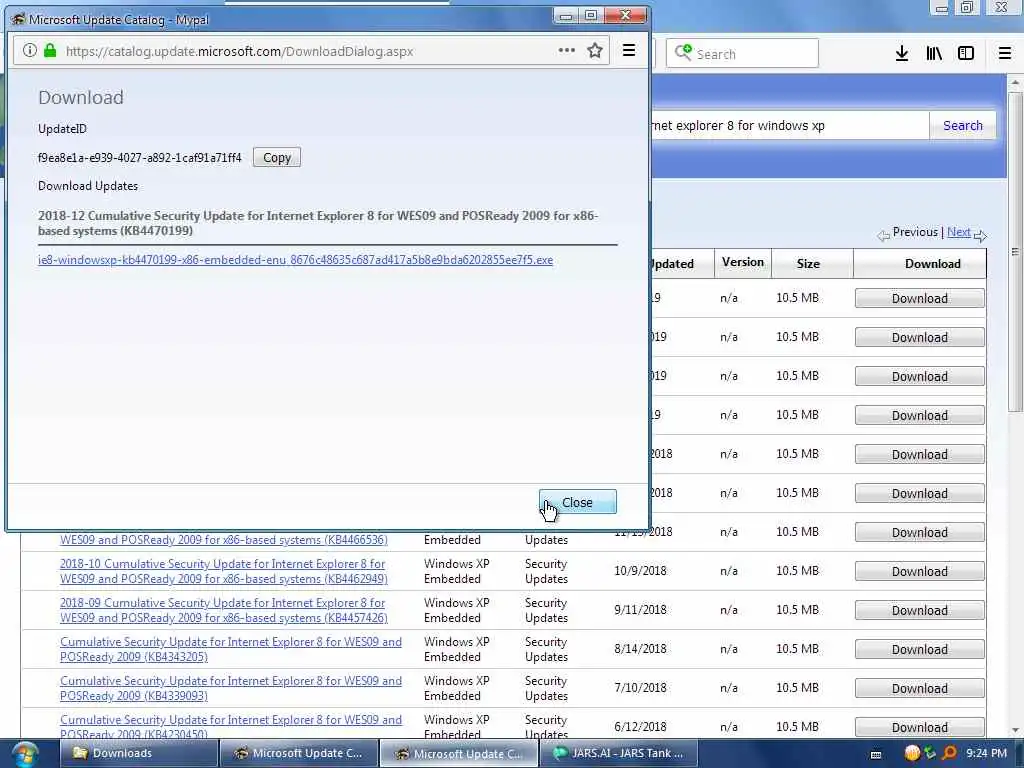Open the main browser hamburger menu
The image size is (1024, 768).
click(1005, 54)
